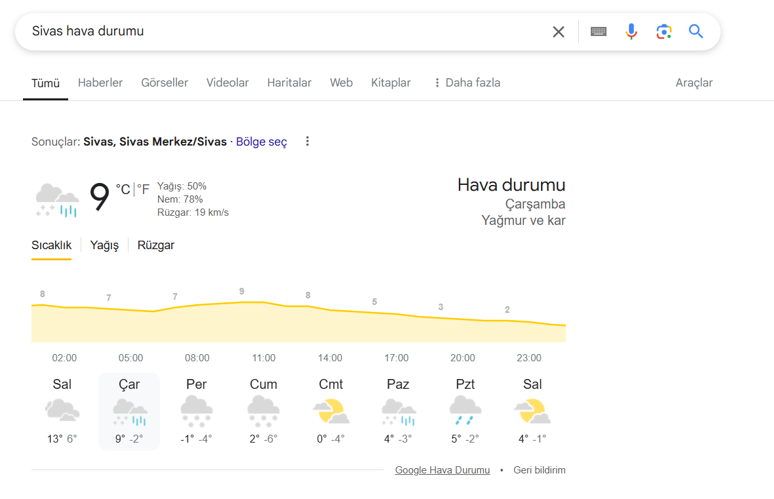Click the blue magnifier search icon
Viewport: 774px width, 499px height.
click(696, 32)
